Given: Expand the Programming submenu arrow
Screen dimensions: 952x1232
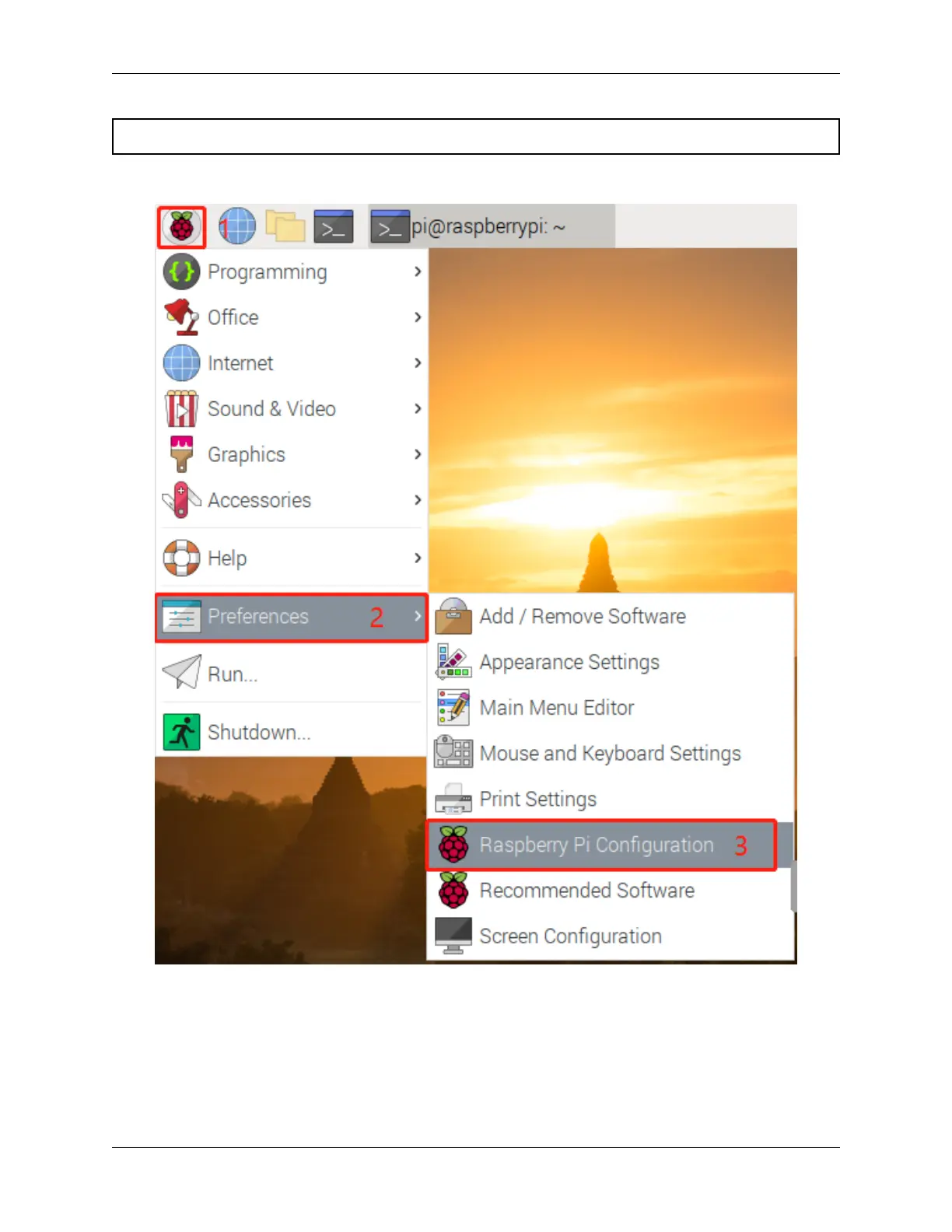Looking at the screenshot, I should [418, 271].
